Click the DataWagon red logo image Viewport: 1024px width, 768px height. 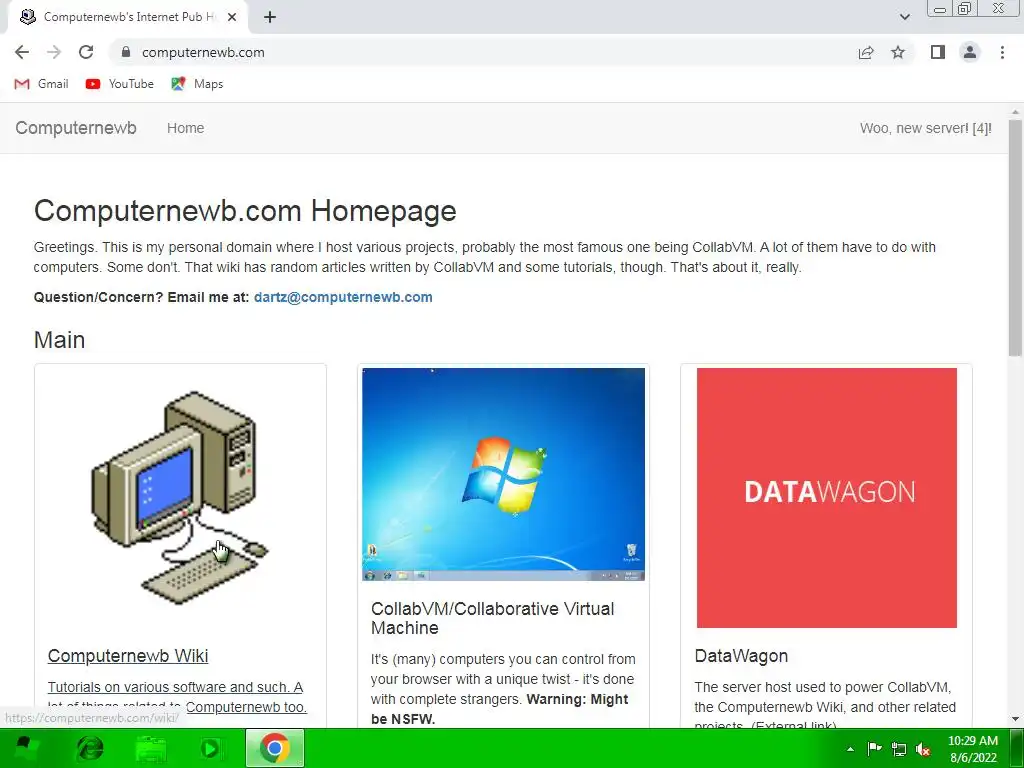click(827, 498)
